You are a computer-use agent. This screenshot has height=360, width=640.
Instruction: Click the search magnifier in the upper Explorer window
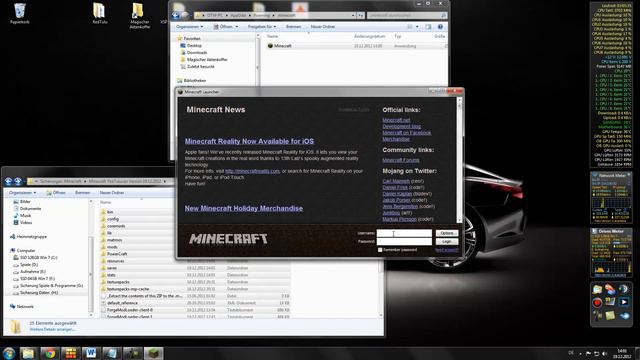(443, 15)
